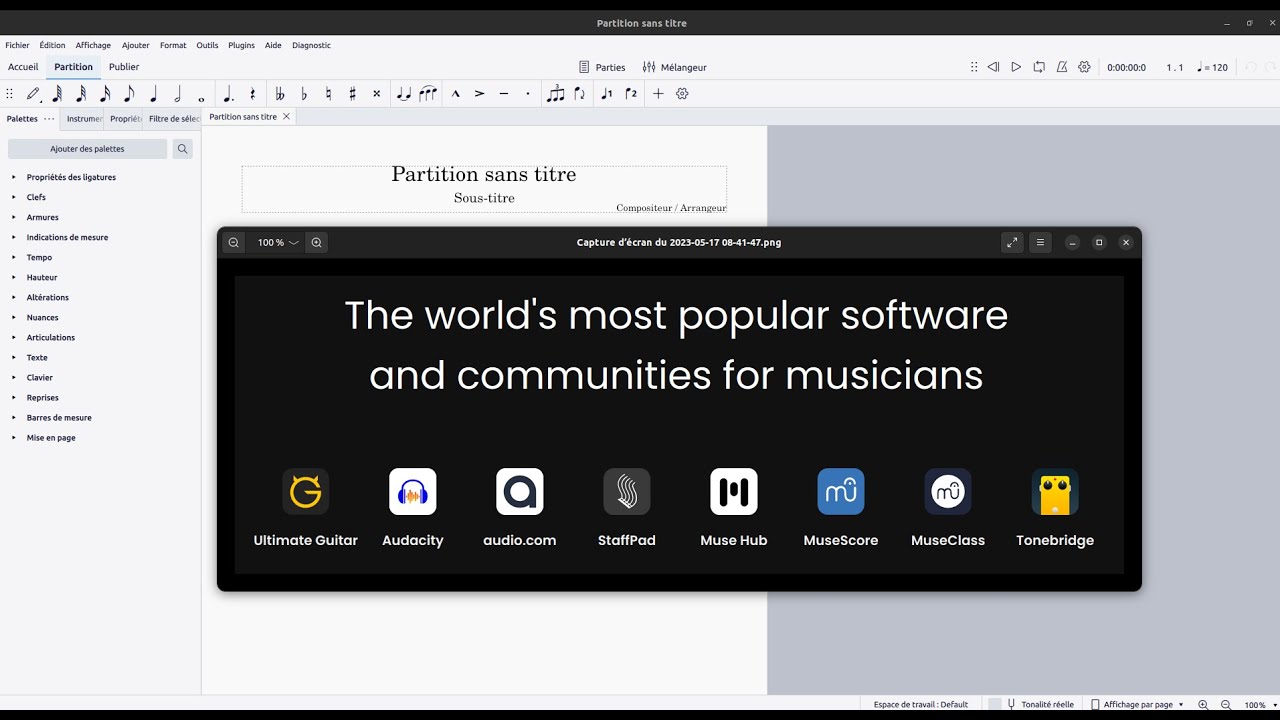Image resolution: width=1280 pixels, height=720 pixels.
Task: Switch to the Publier tab
Action: click(124, 67)
